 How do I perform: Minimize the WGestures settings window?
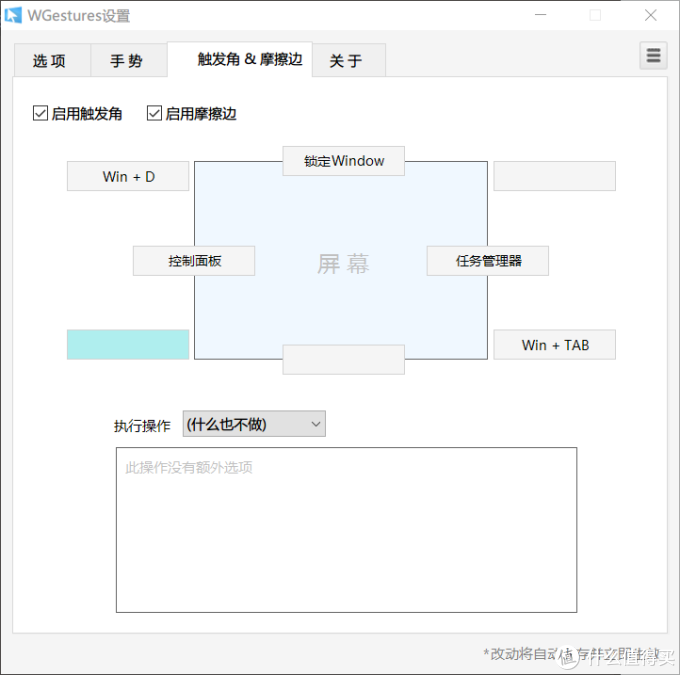pos(540,15)
